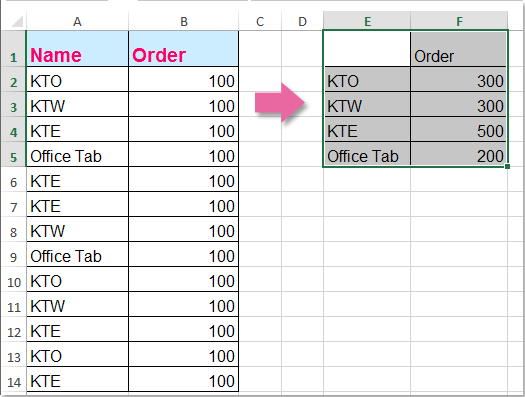The height and width of the screenshot is (397, 525).
Task: Select column A header
Action: click(77, 21)
